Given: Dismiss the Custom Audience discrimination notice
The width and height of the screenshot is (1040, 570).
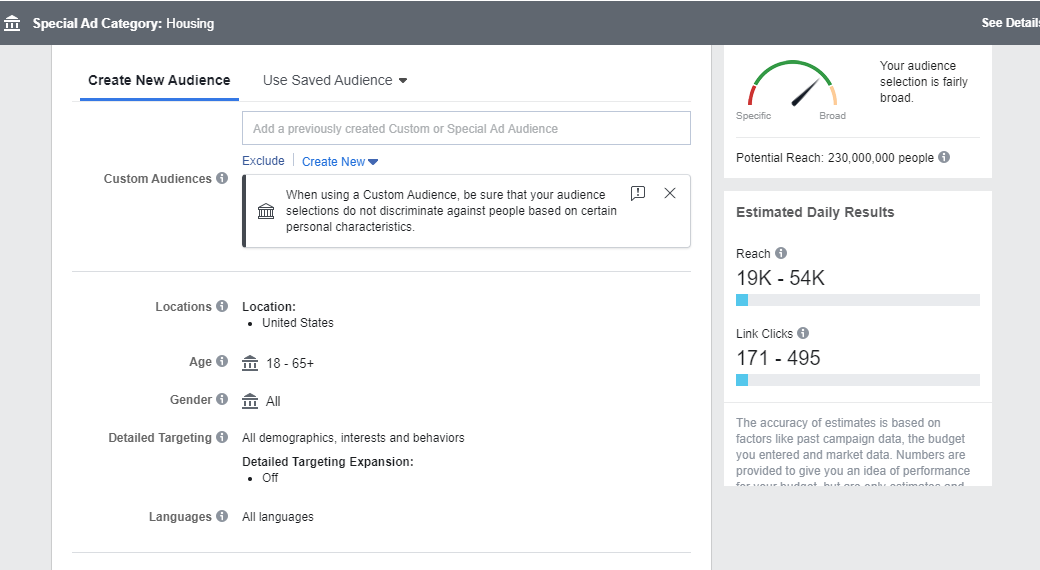Looking at the screenshot, I should click(x=670, y=193).
